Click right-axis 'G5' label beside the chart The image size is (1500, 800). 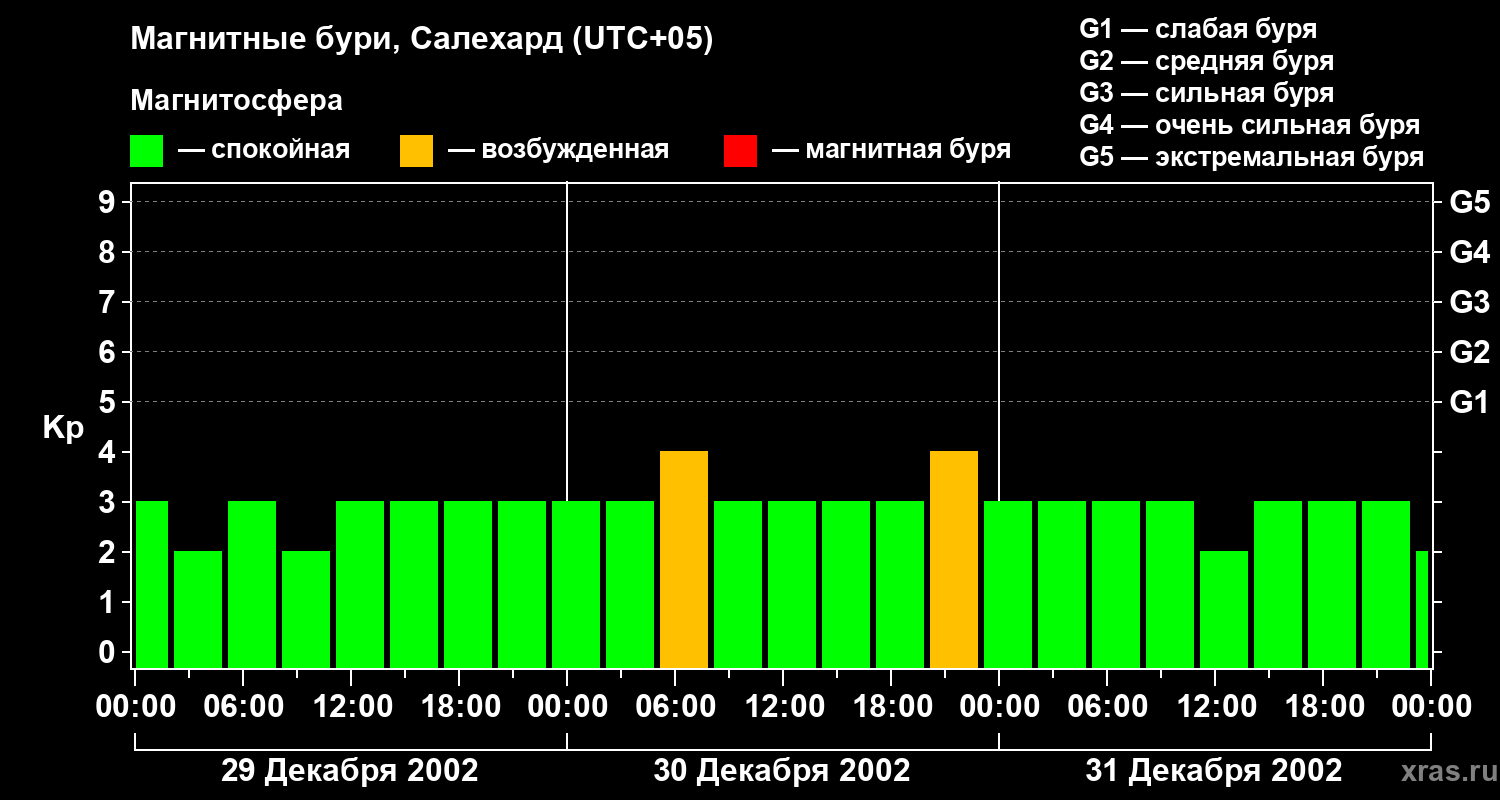click(1470, 202)
